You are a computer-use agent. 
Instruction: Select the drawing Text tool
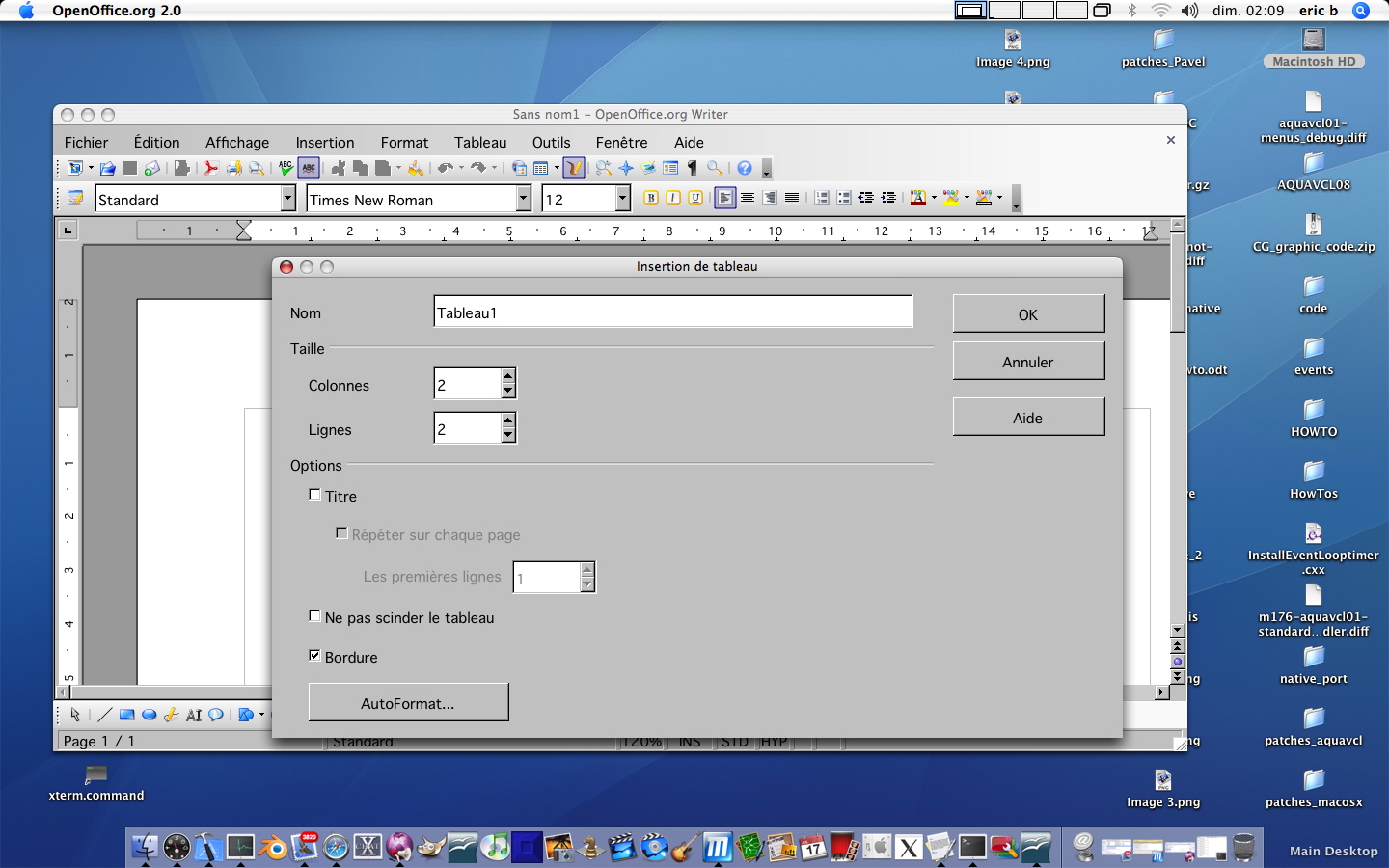[x=194, y=715]
